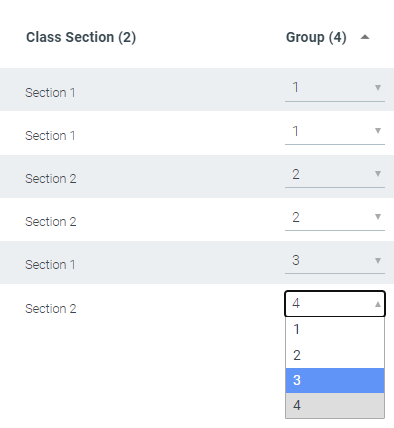Click arrow beside group 1 in the shaded Section 1 row

pyautogui.click(x=378, y=88)
